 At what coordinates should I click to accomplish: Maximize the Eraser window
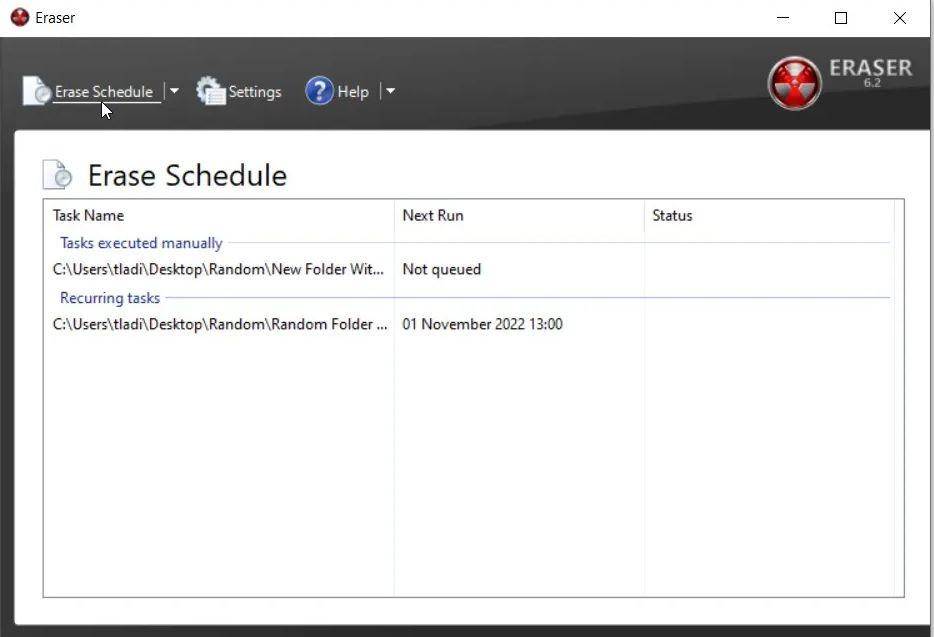point(840,18)
